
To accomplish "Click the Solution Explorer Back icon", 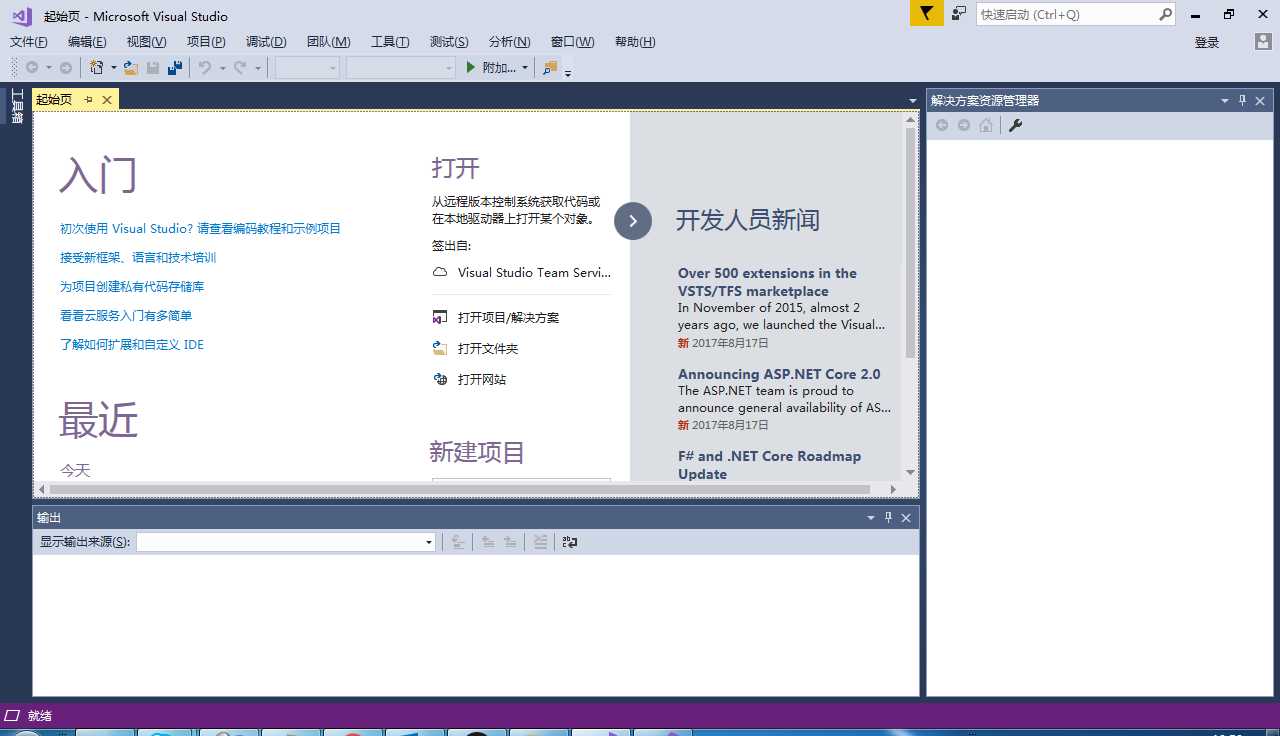I will [x=942, y=125].
